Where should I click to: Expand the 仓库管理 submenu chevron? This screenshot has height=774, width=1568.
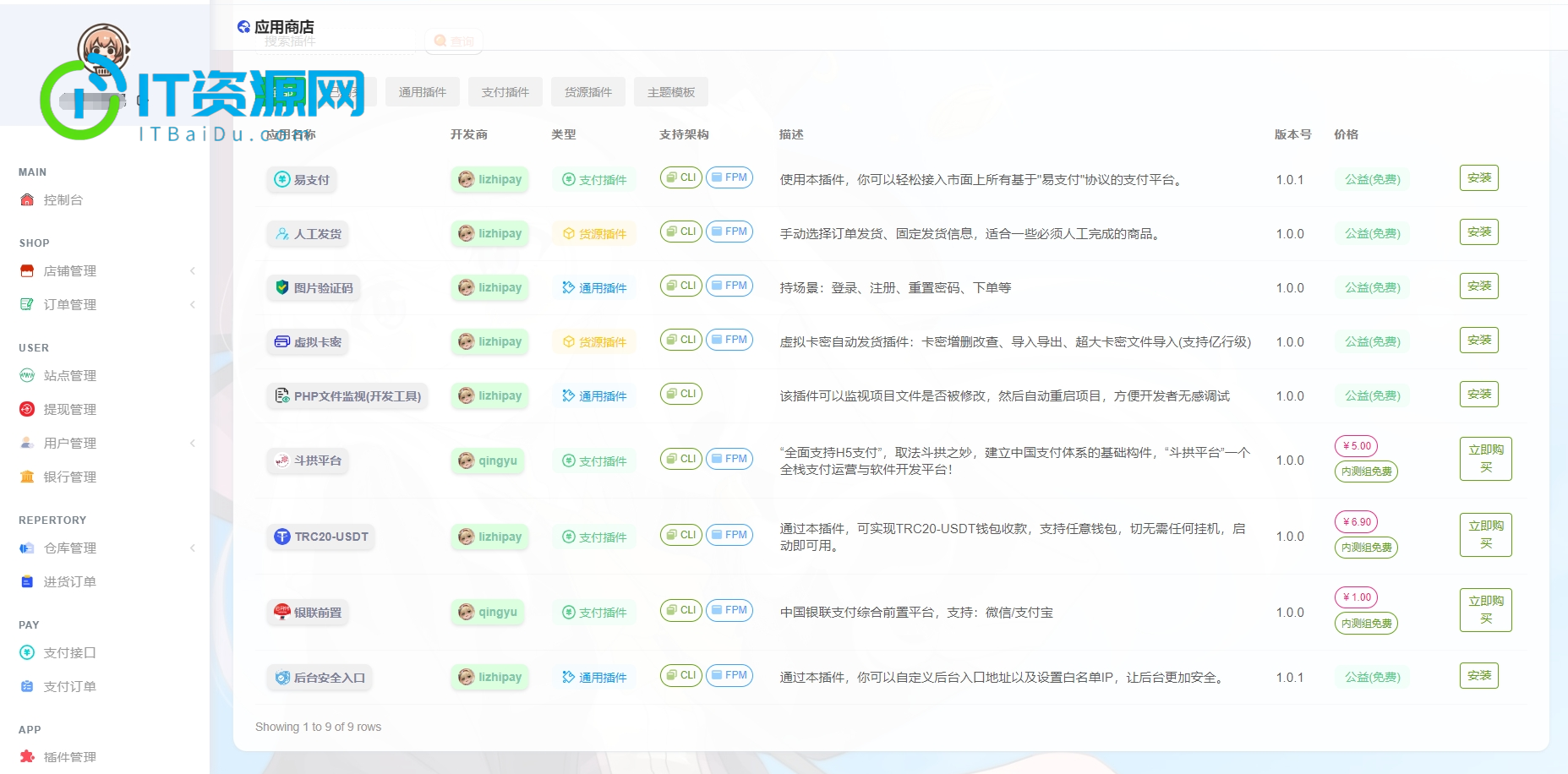(x=193, y=548)
